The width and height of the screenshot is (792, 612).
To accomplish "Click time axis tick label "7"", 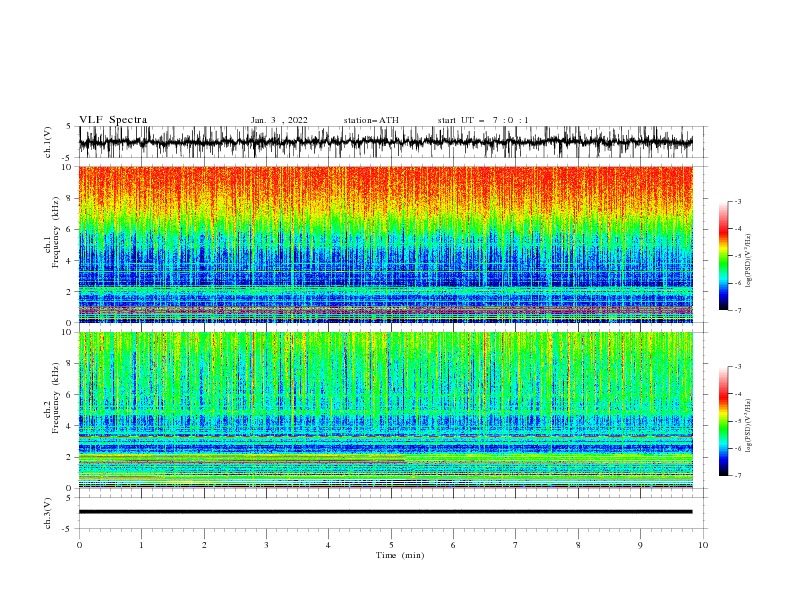I will tap(516, 545).
